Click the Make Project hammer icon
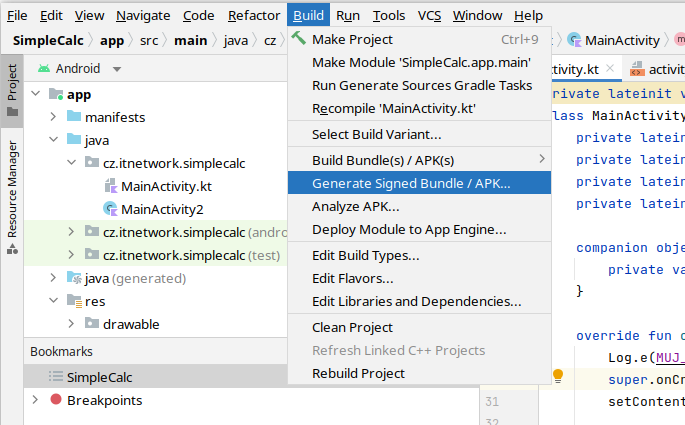 point(299,38)
